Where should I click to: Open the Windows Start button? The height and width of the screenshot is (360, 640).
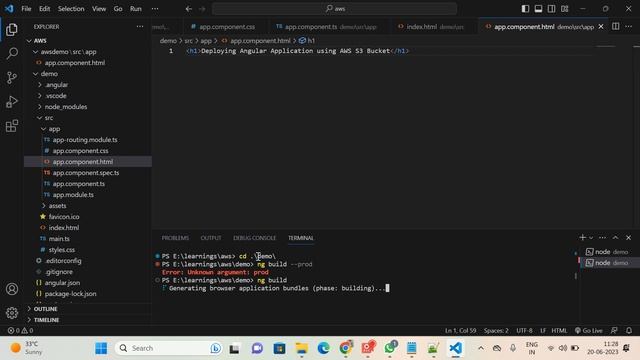tap(101, 348)
